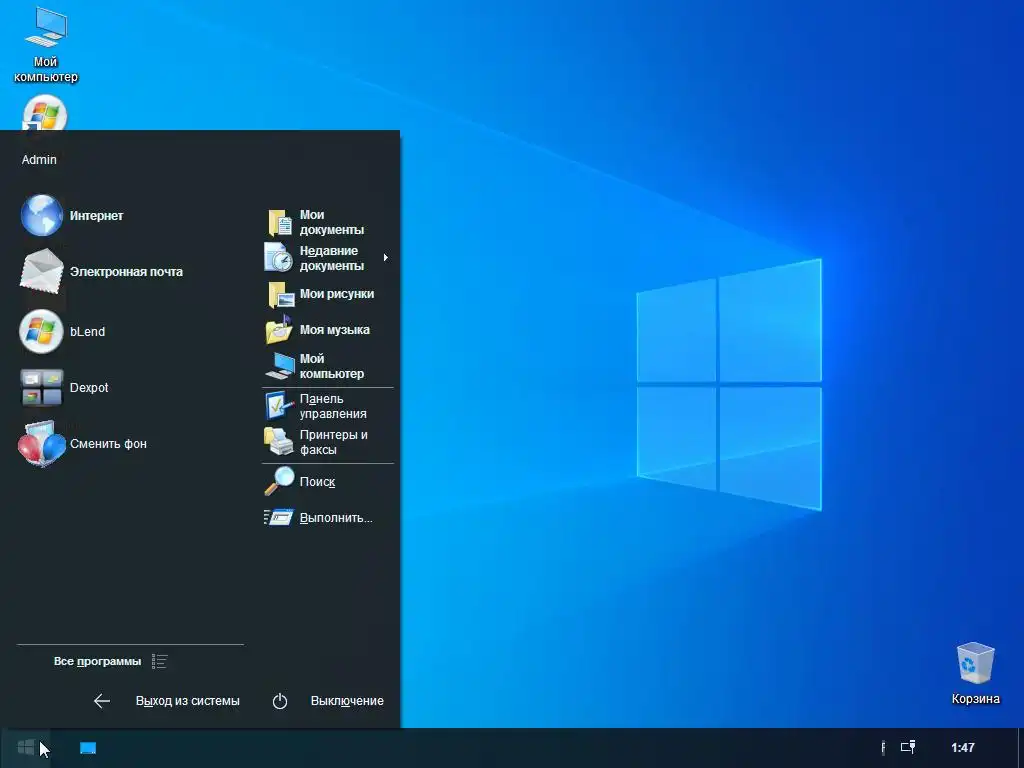The width and height of the screenshot is (1024, 768).
Task: Click the back arrow beside Выход из системы
Action: tap(102, 701)
